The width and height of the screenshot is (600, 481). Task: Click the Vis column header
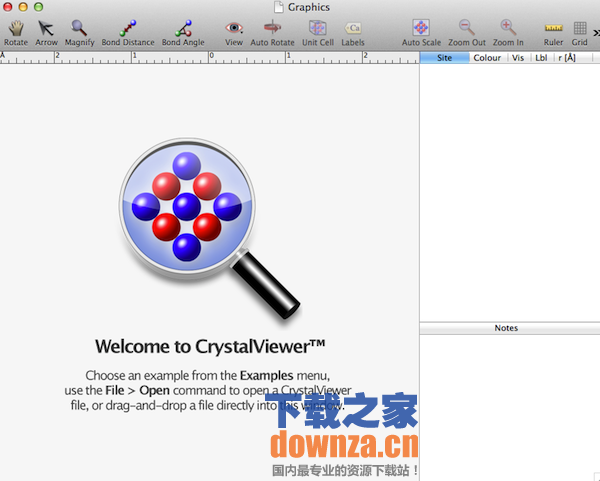pos(518,58)
